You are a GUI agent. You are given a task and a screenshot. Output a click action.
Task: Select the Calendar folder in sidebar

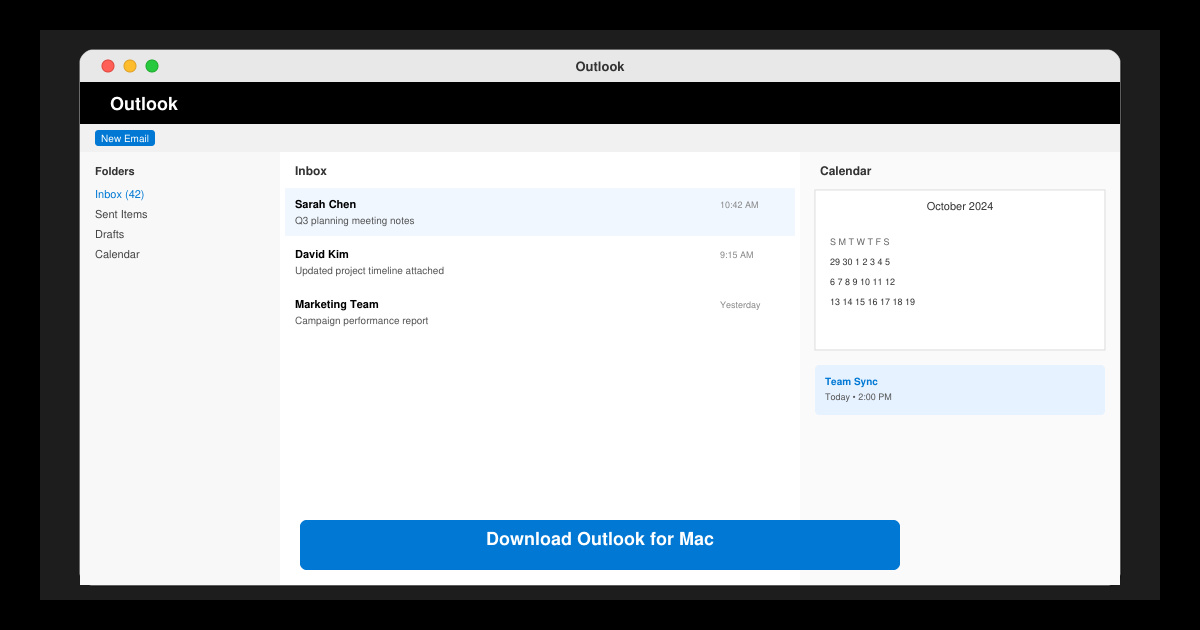117,254
